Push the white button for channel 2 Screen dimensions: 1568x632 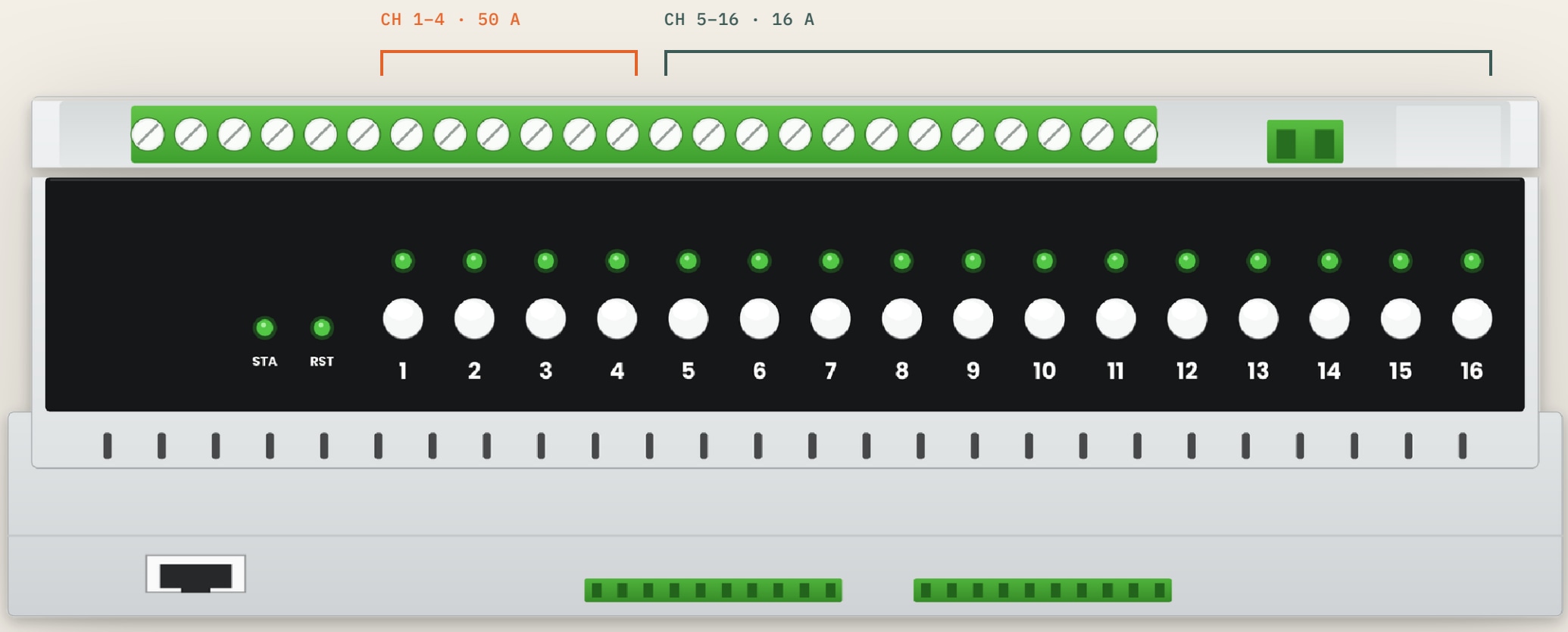click(474, 318)
